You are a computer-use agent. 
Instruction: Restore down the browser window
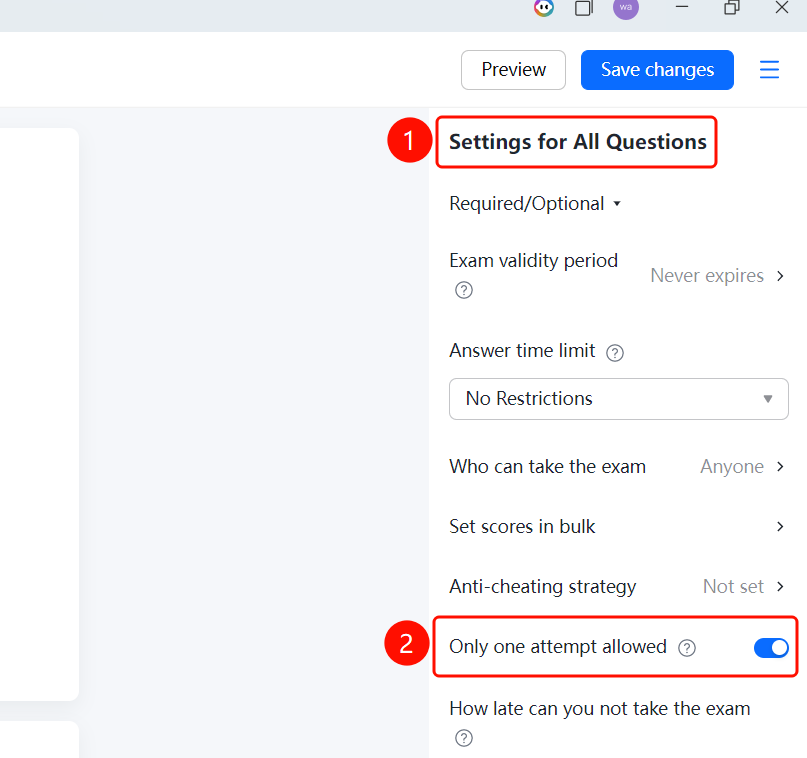click(731, 7)
